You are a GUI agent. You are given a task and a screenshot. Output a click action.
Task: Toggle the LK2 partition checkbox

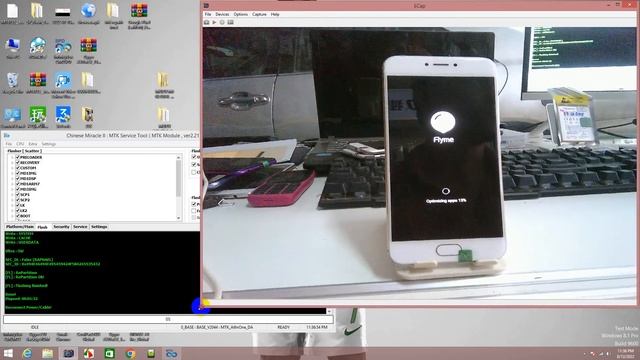click(x=18, y=211)
